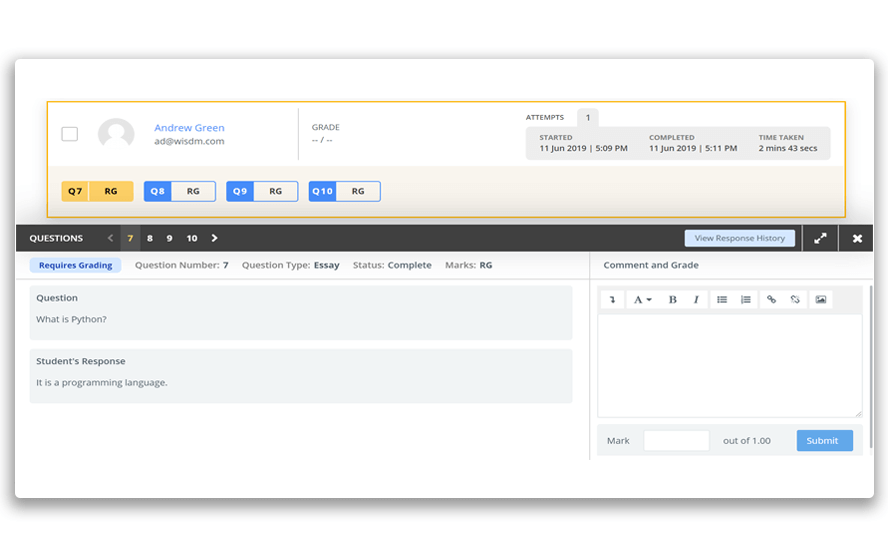Expand the editor toolbar toggle arrow
This screenshot has width=888, height=557.
[612, 300]
